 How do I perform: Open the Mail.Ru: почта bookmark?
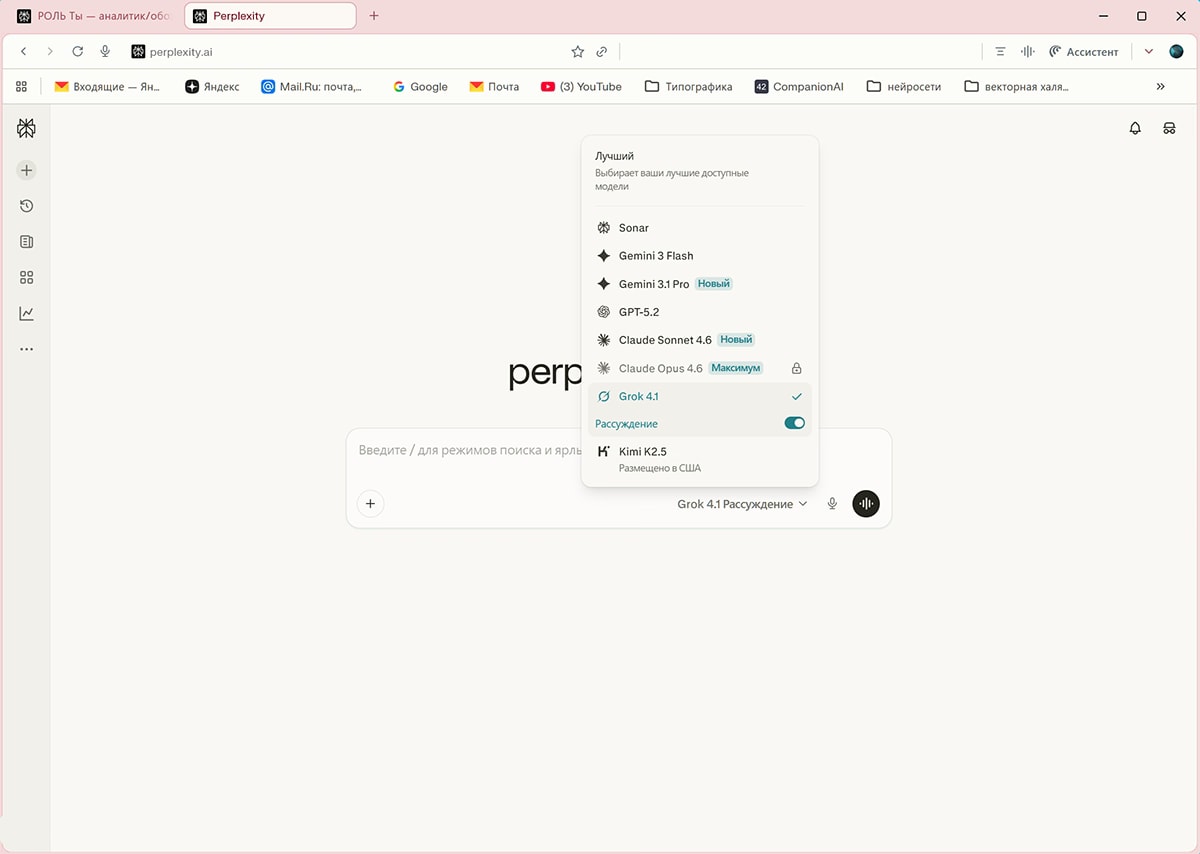311,87
